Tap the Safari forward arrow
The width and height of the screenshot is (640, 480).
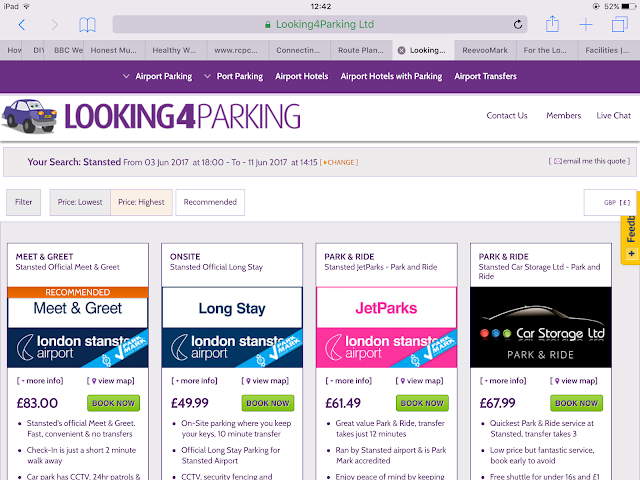point(54,25)
